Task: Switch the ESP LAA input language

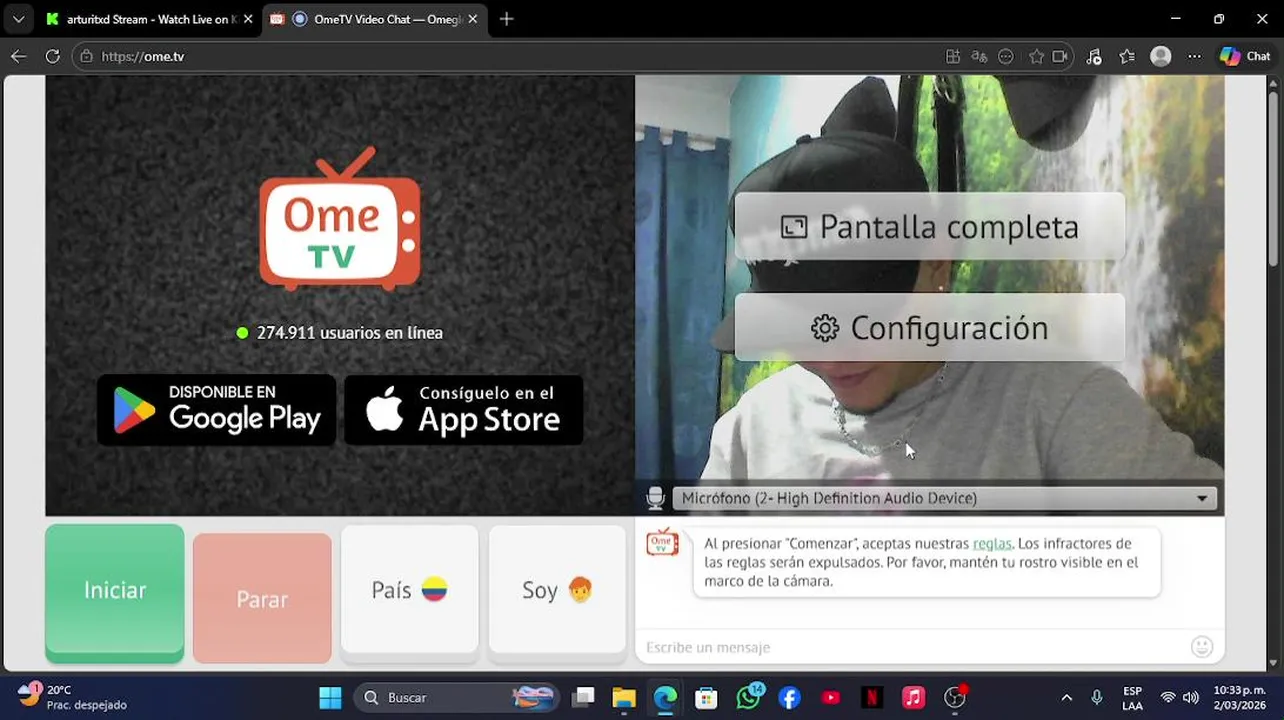Action: coord(1132,697)
